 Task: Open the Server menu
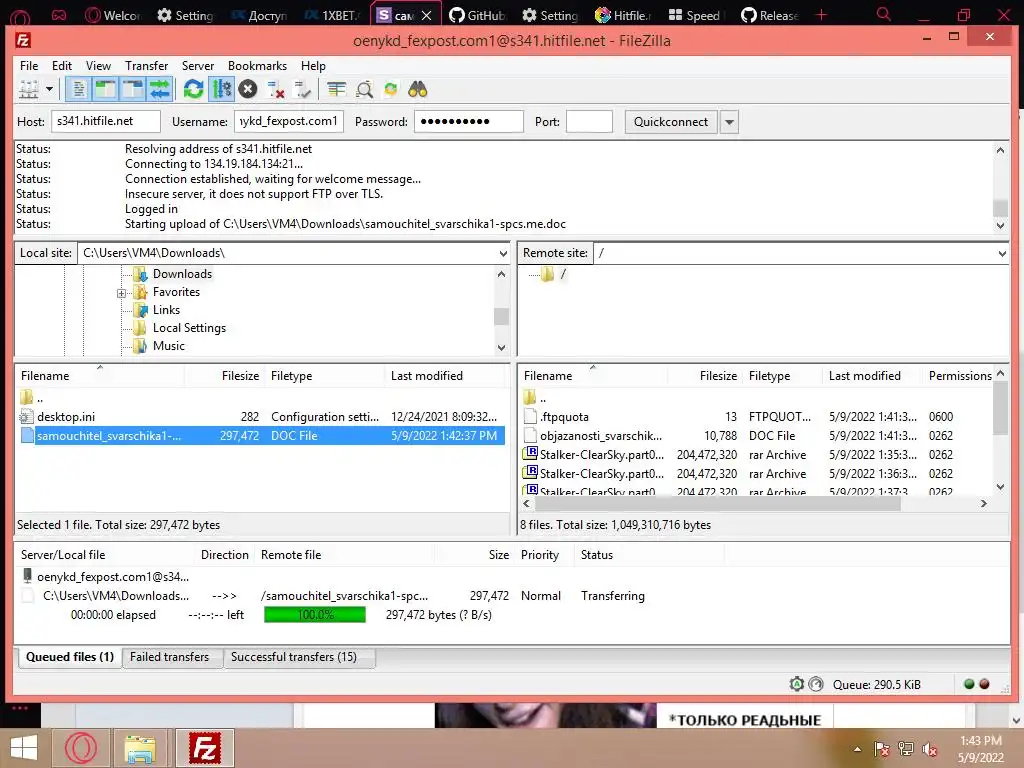(x=198, y=65)
